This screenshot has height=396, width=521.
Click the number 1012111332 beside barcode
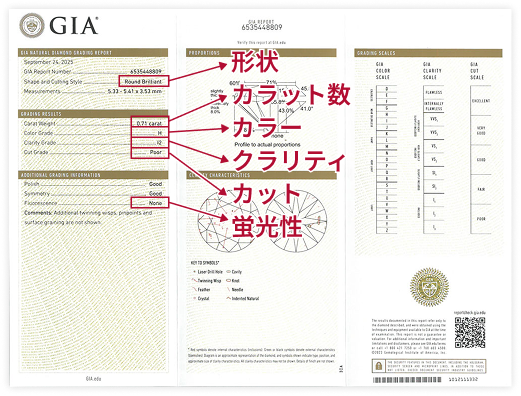pos(464,379)
